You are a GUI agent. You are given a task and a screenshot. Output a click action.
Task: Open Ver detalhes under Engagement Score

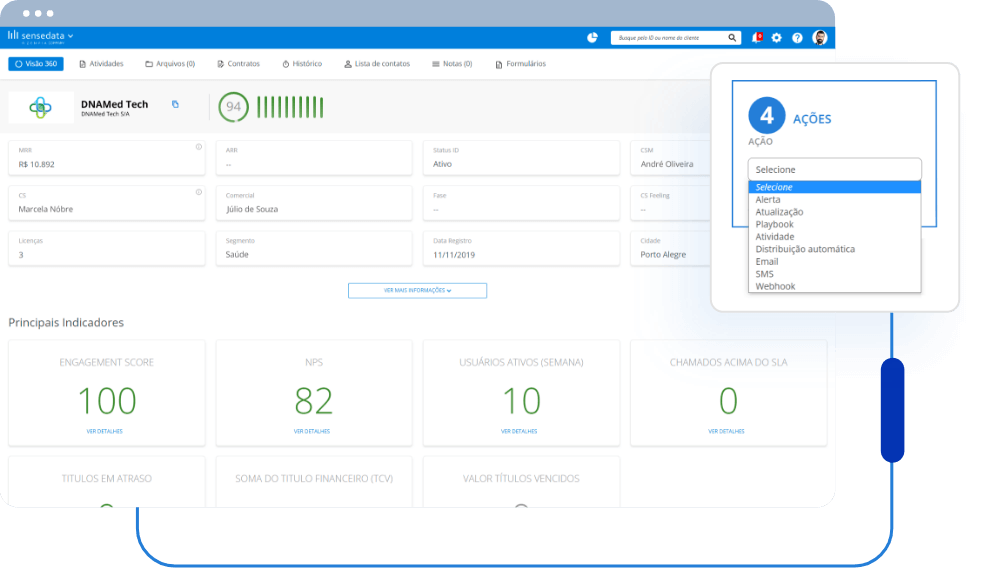tap(105, 431)
